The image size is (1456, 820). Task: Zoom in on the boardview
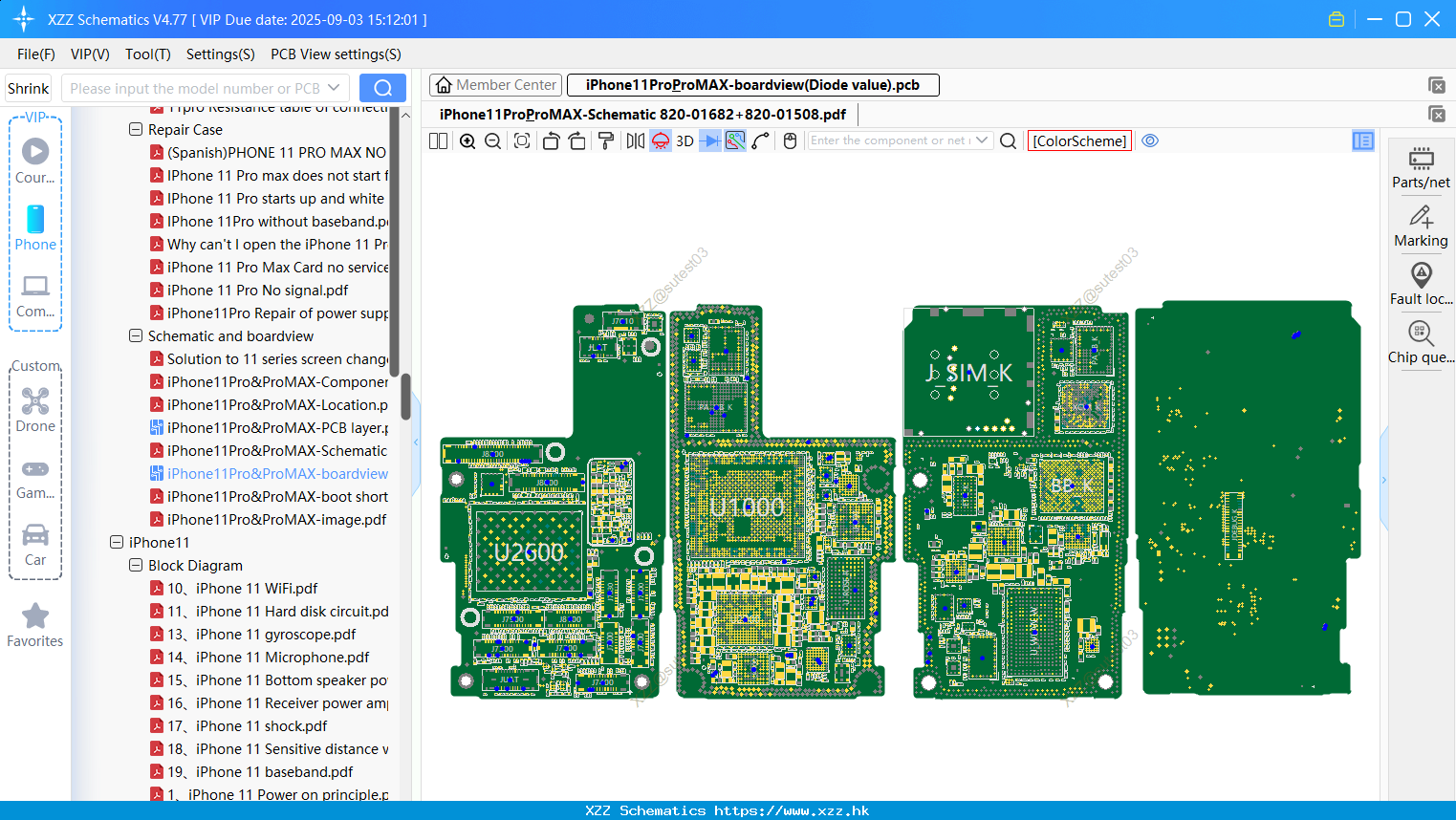pos(467,140)
